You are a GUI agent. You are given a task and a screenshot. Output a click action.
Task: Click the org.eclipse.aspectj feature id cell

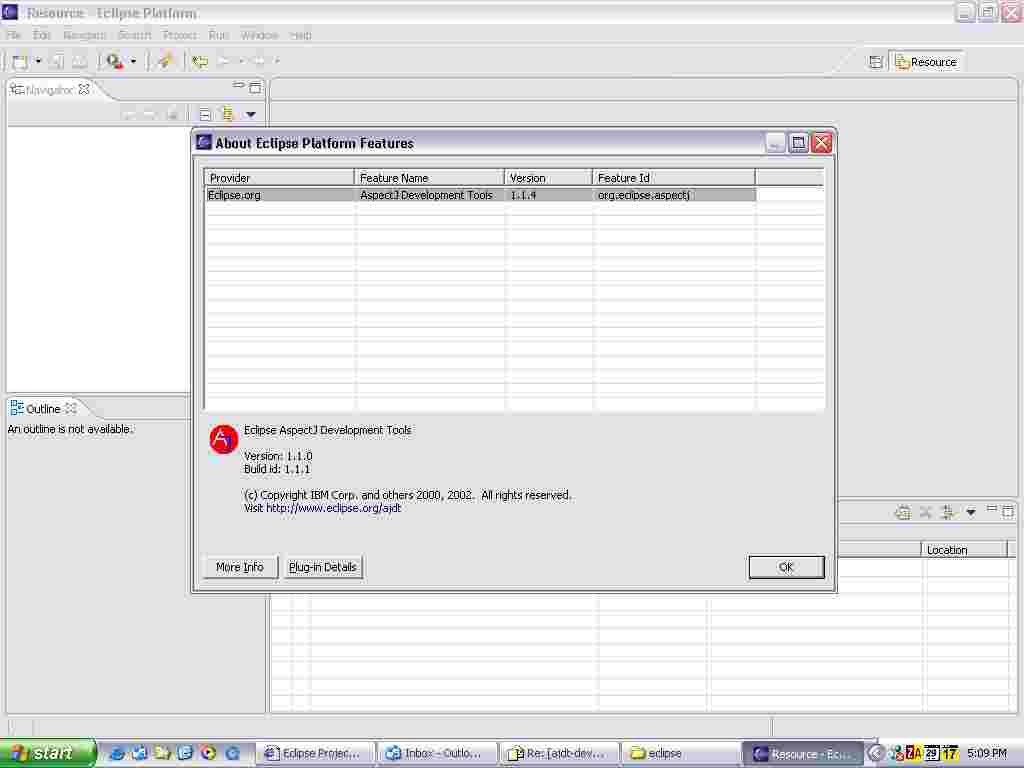point(675,195)
